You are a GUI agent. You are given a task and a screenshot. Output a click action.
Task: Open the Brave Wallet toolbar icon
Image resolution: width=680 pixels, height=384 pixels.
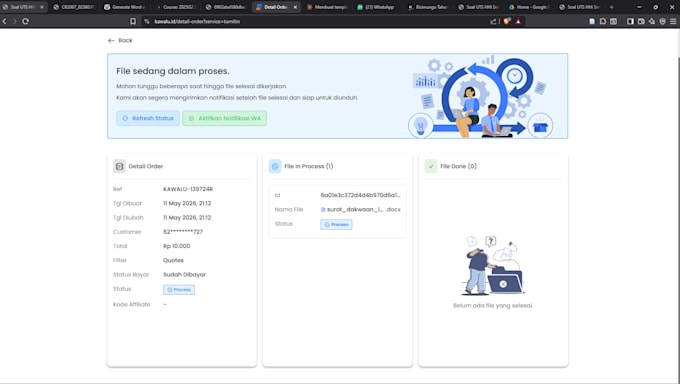[x=641, y=21]
